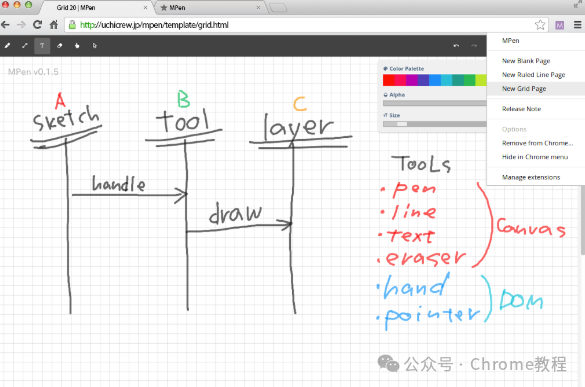Pick the indigo color swatch
585x387 pixels.
point(423,80)
